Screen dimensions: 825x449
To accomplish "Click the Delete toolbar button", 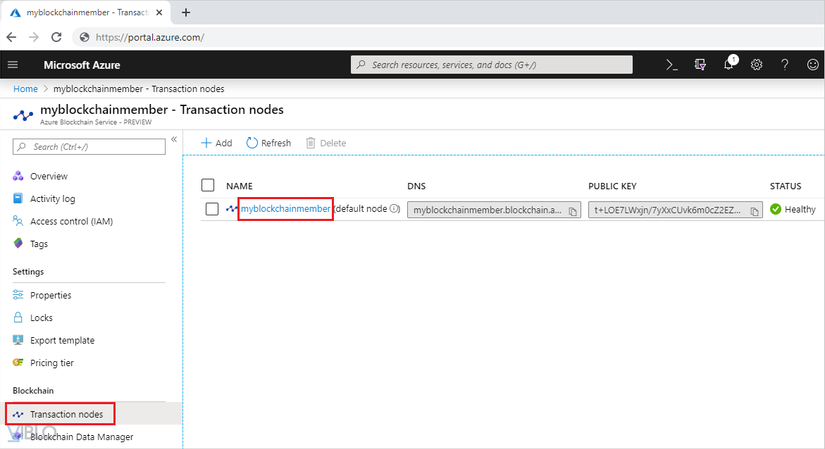I will (326, 143).
